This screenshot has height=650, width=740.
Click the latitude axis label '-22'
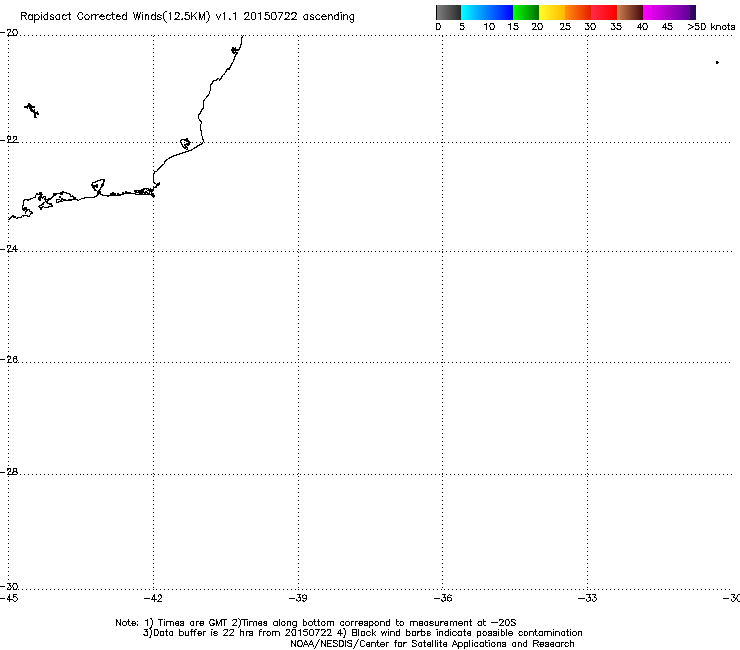coord(9,140)
